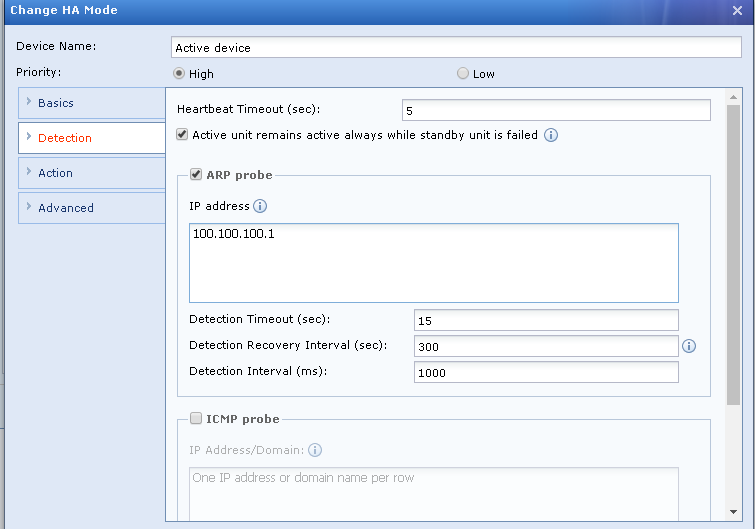Expand the Detection section arrow
The image size is (755, 529).
[x=29, y=137]
